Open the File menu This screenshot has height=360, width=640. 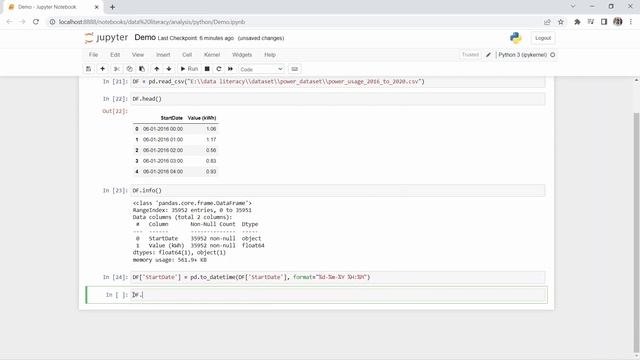tap(93, 55)
